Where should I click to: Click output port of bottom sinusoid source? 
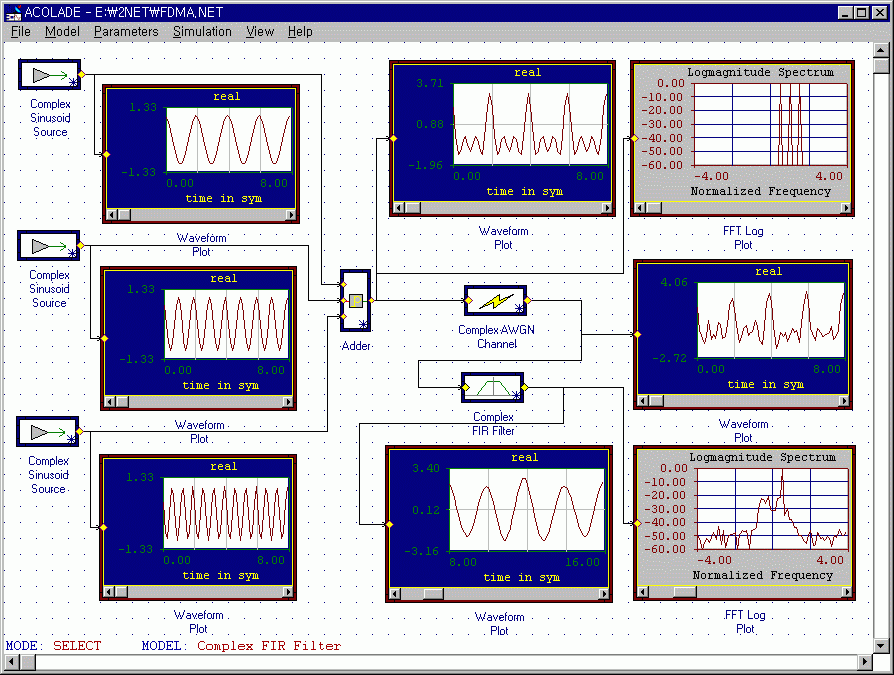coord(80,432)
